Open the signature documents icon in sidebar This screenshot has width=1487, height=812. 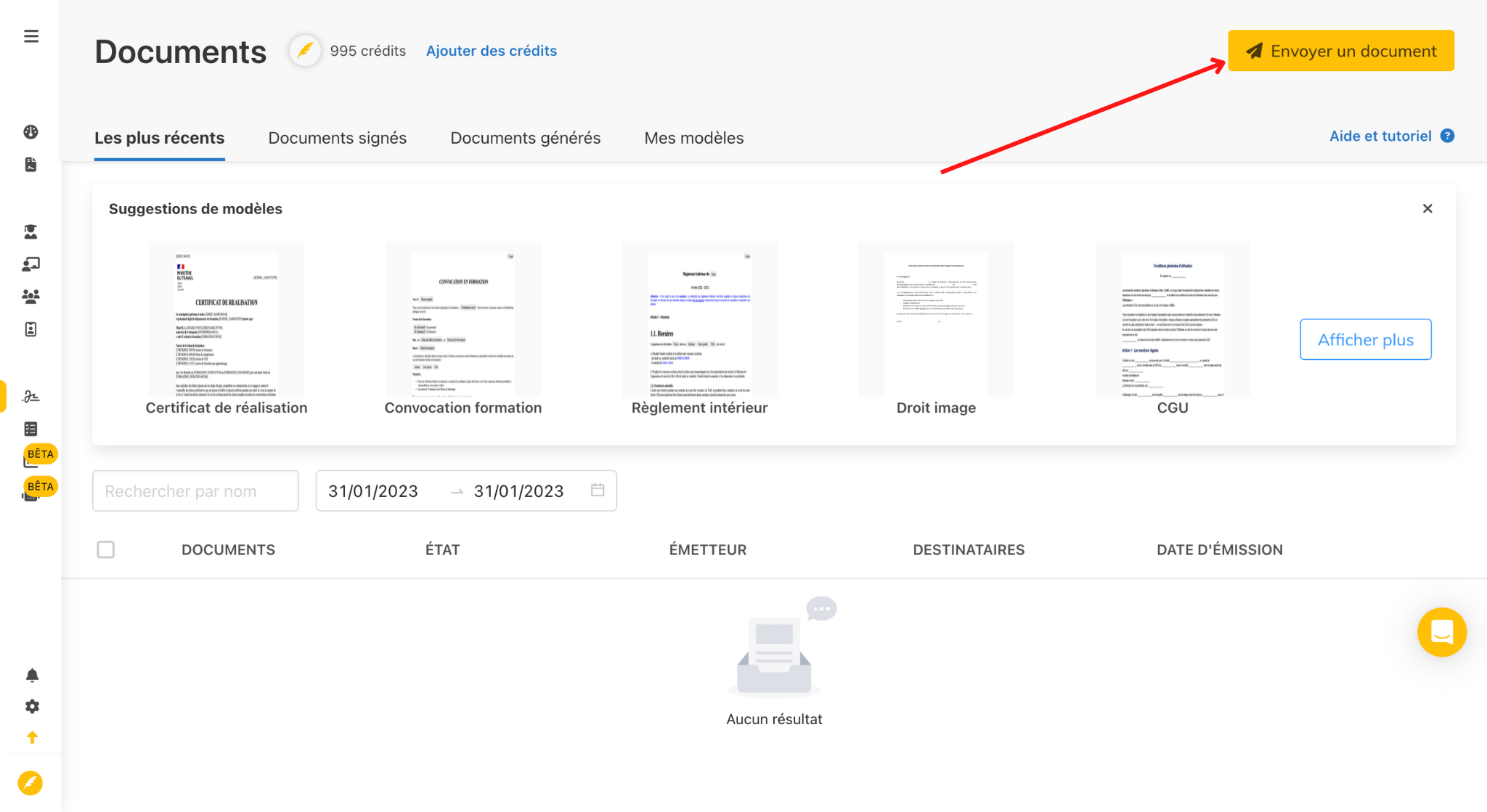pos(30,396)
